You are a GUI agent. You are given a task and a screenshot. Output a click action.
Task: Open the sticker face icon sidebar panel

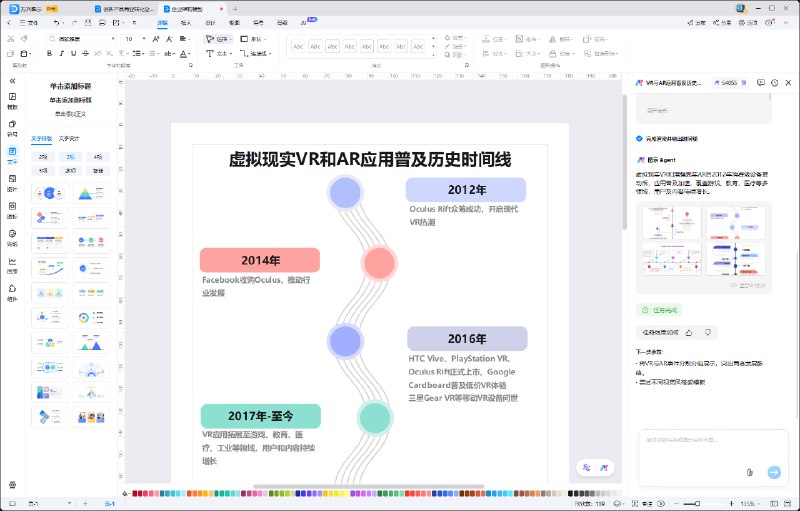click(12, 238)
